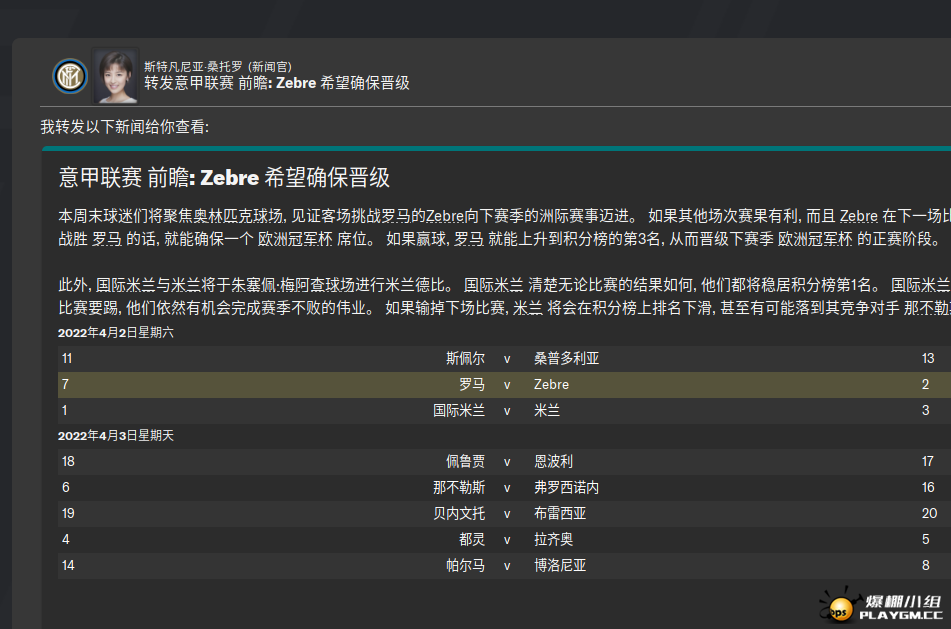Click 恩波利 in the fixture list
Screen dimensions: 951x629
pyautogui.click(x=553, y=462)
